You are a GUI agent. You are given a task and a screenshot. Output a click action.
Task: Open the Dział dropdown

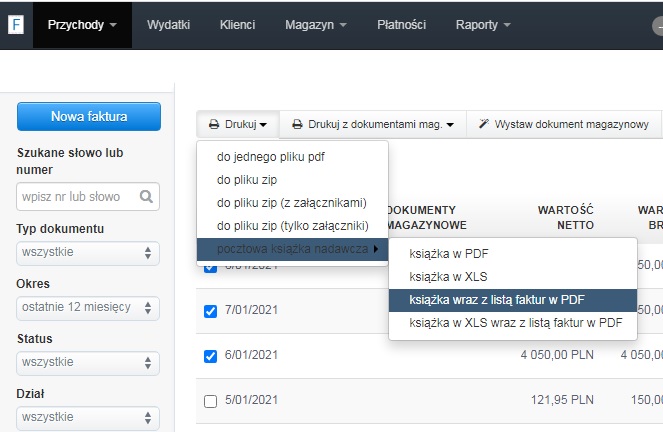(x=88, y=415)
